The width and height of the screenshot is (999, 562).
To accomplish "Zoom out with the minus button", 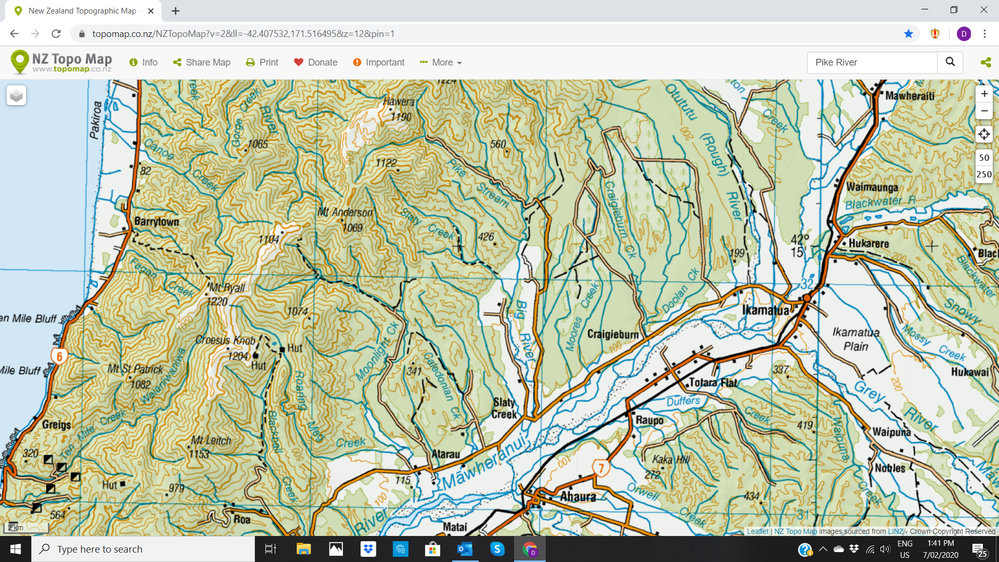I will 984,111.
